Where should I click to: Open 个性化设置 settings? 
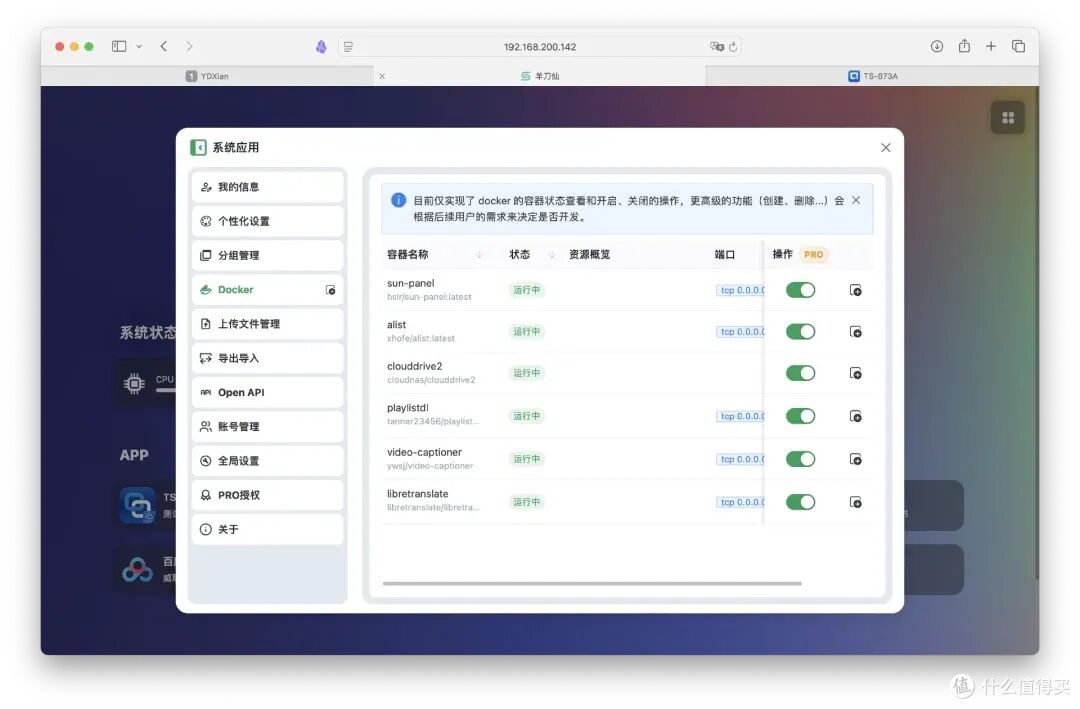click(267, 221)
